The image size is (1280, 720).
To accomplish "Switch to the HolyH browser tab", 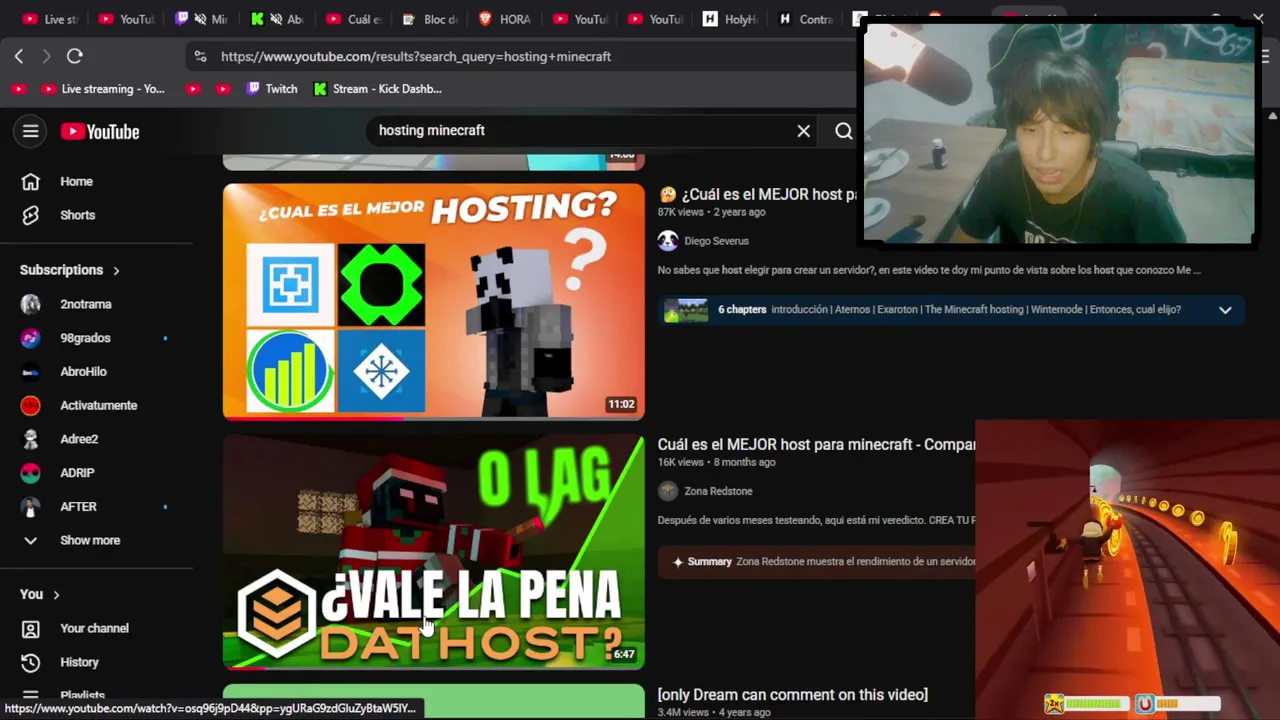I will 730,19.
